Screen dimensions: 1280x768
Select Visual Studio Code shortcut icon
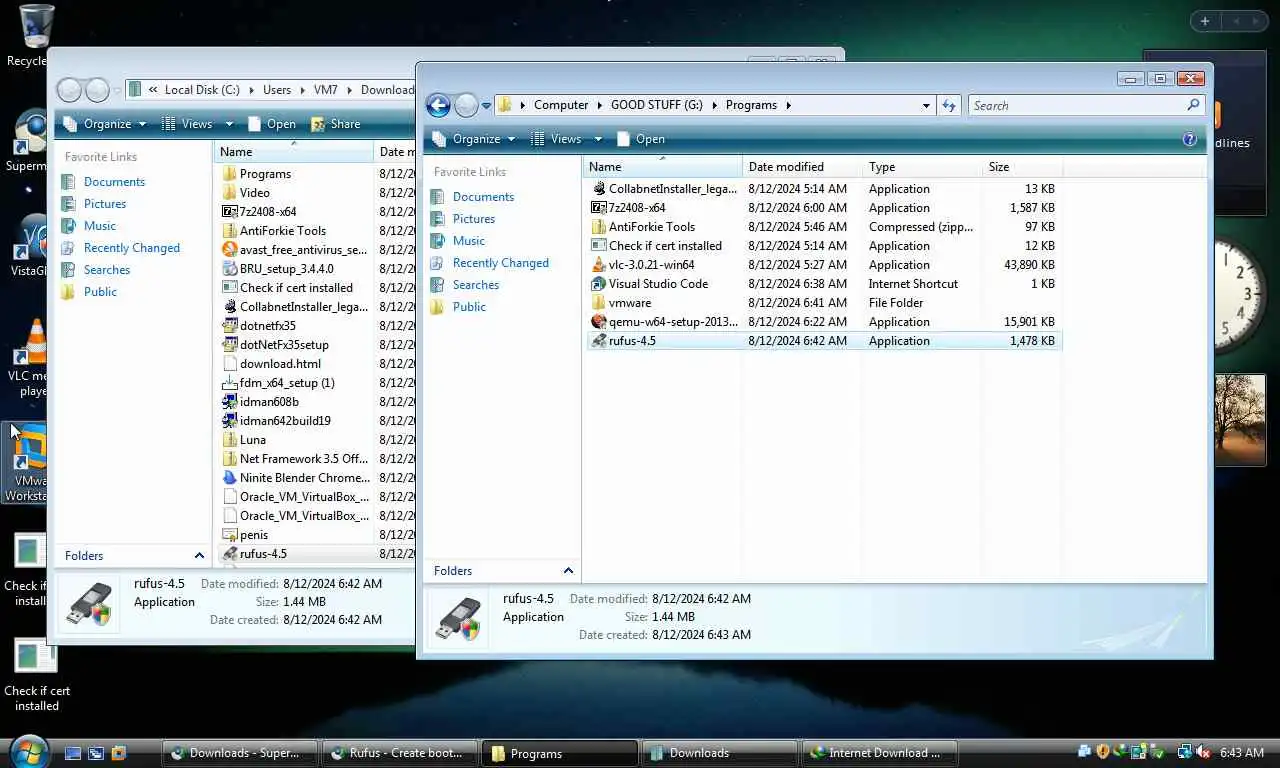tap(598, 284)
